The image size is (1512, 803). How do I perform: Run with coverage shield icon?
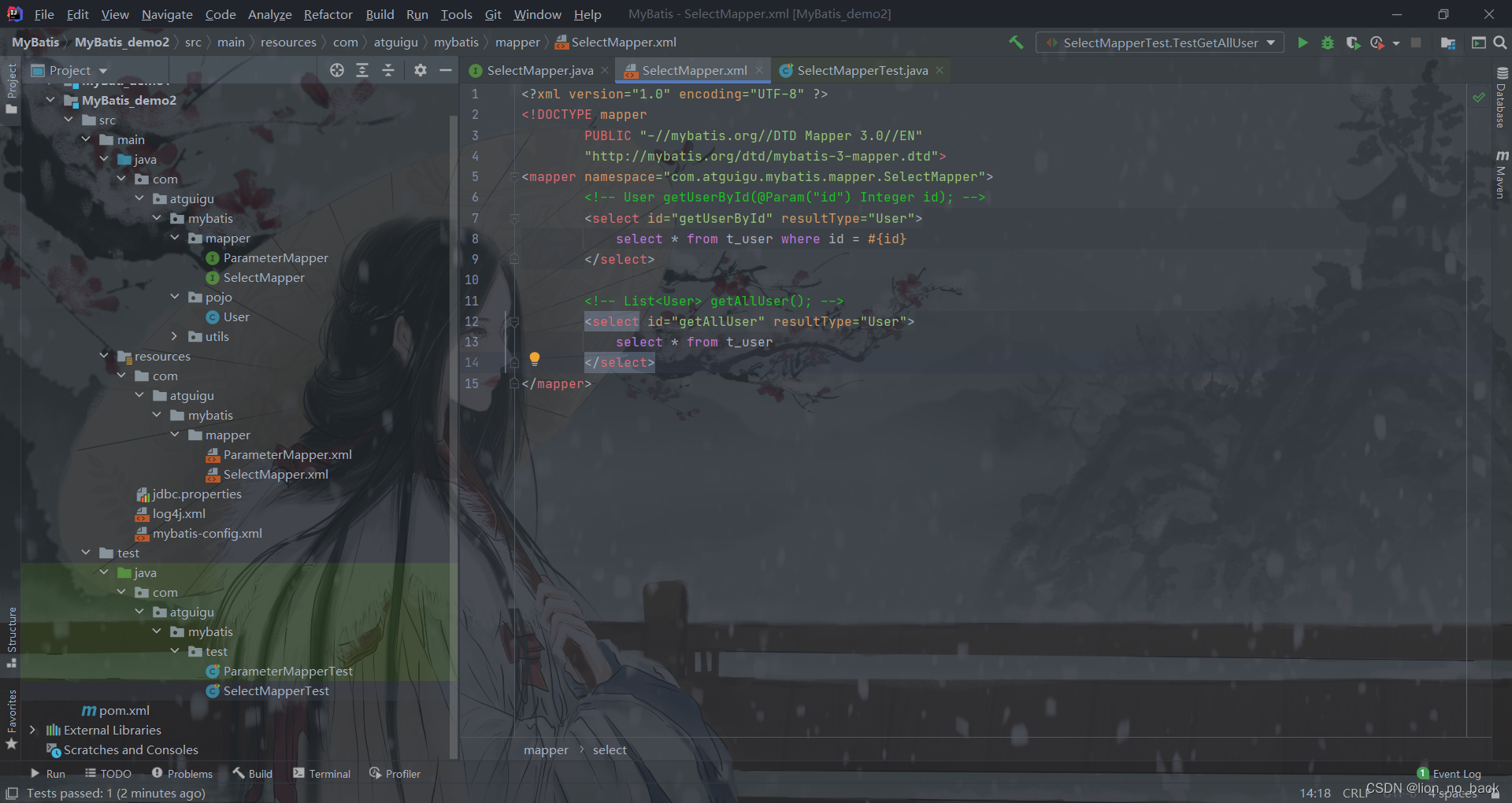(x=1353, y=43)
